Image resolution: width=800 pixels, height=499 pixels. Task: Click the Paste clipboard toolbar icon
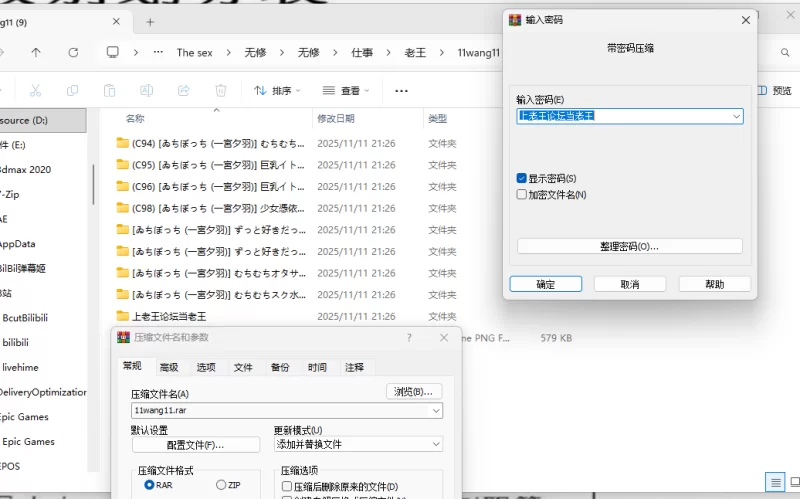[x=110, y=90]
